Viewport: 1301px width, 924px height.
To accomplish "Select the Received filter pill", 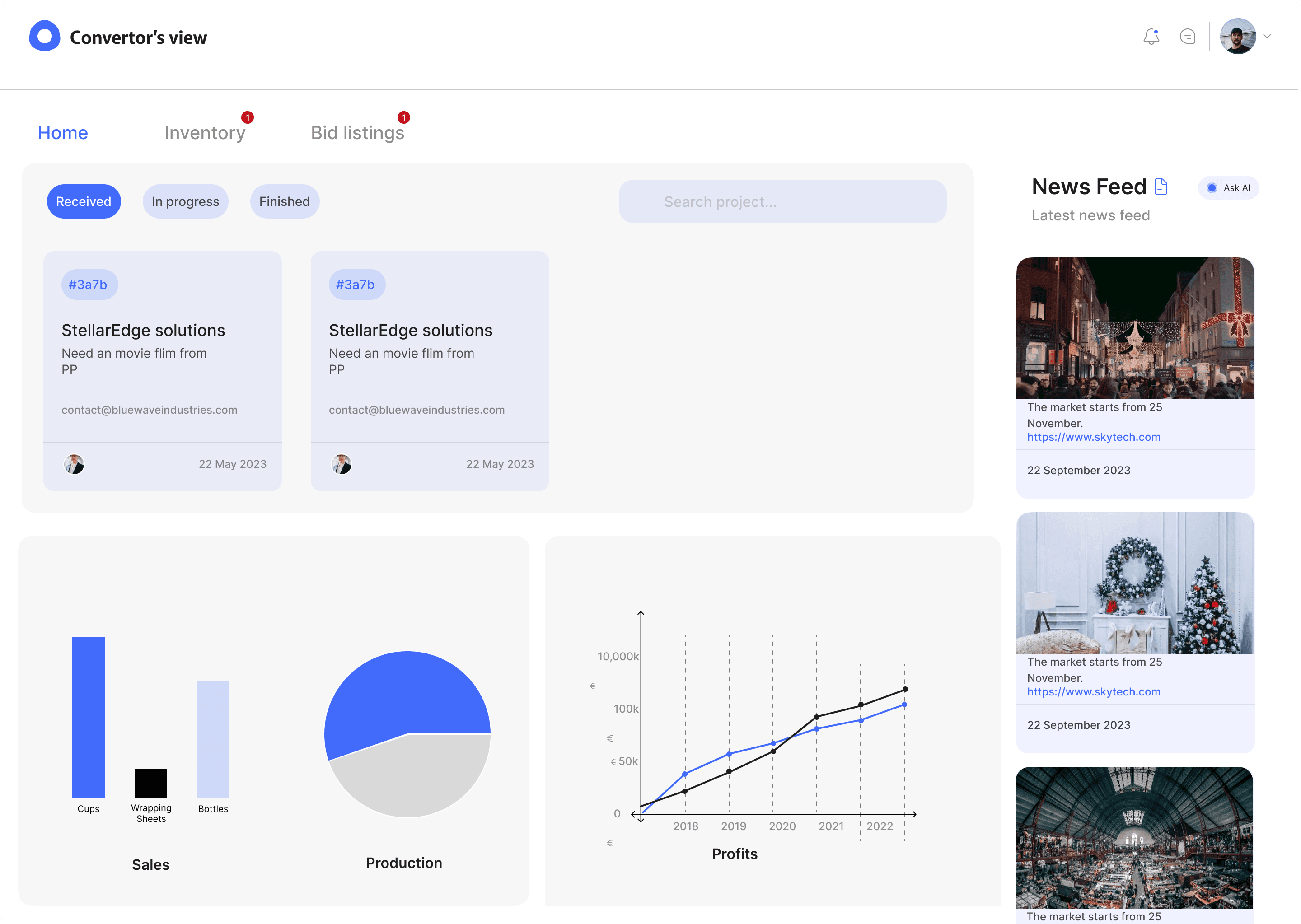I will coord(84,202).
